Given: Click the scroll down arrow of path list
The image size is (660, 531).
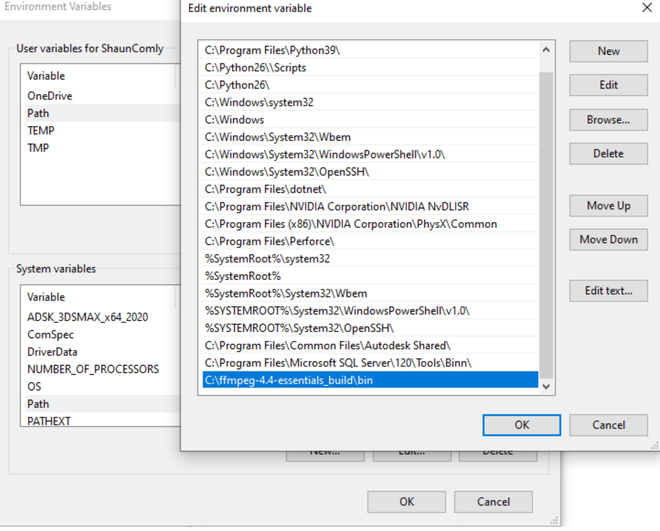Looking at the screenshot, I should pos(546,386).
